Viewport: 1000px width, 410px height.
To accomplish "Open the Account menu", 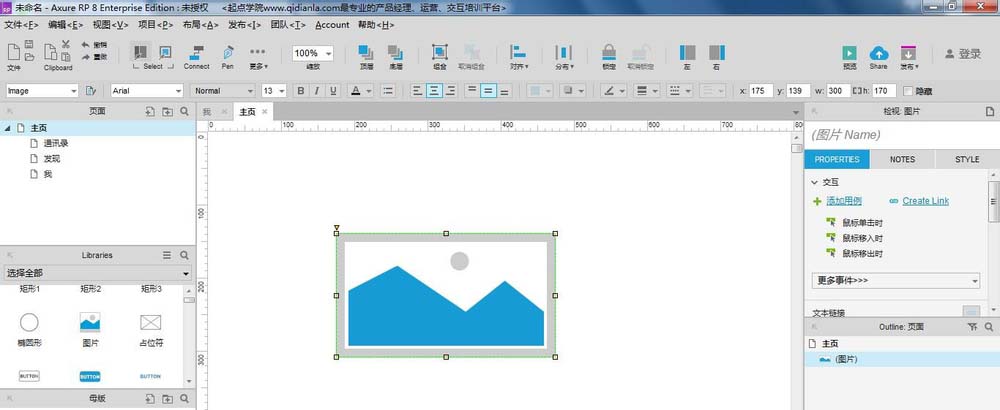I will pyautogui.click(x=332, y=24).
